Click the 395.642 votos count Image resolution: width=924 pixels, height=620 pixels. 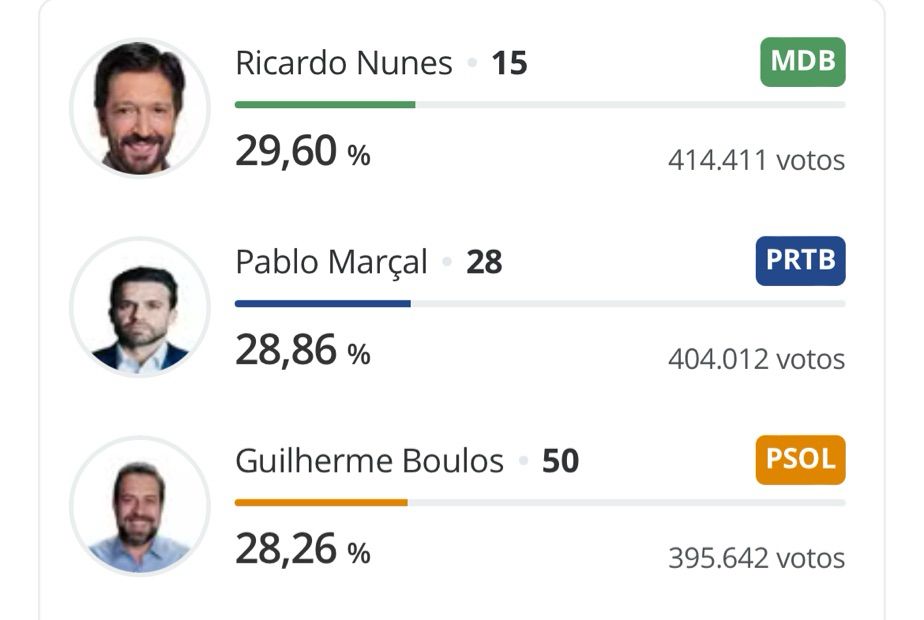(757, 558)
